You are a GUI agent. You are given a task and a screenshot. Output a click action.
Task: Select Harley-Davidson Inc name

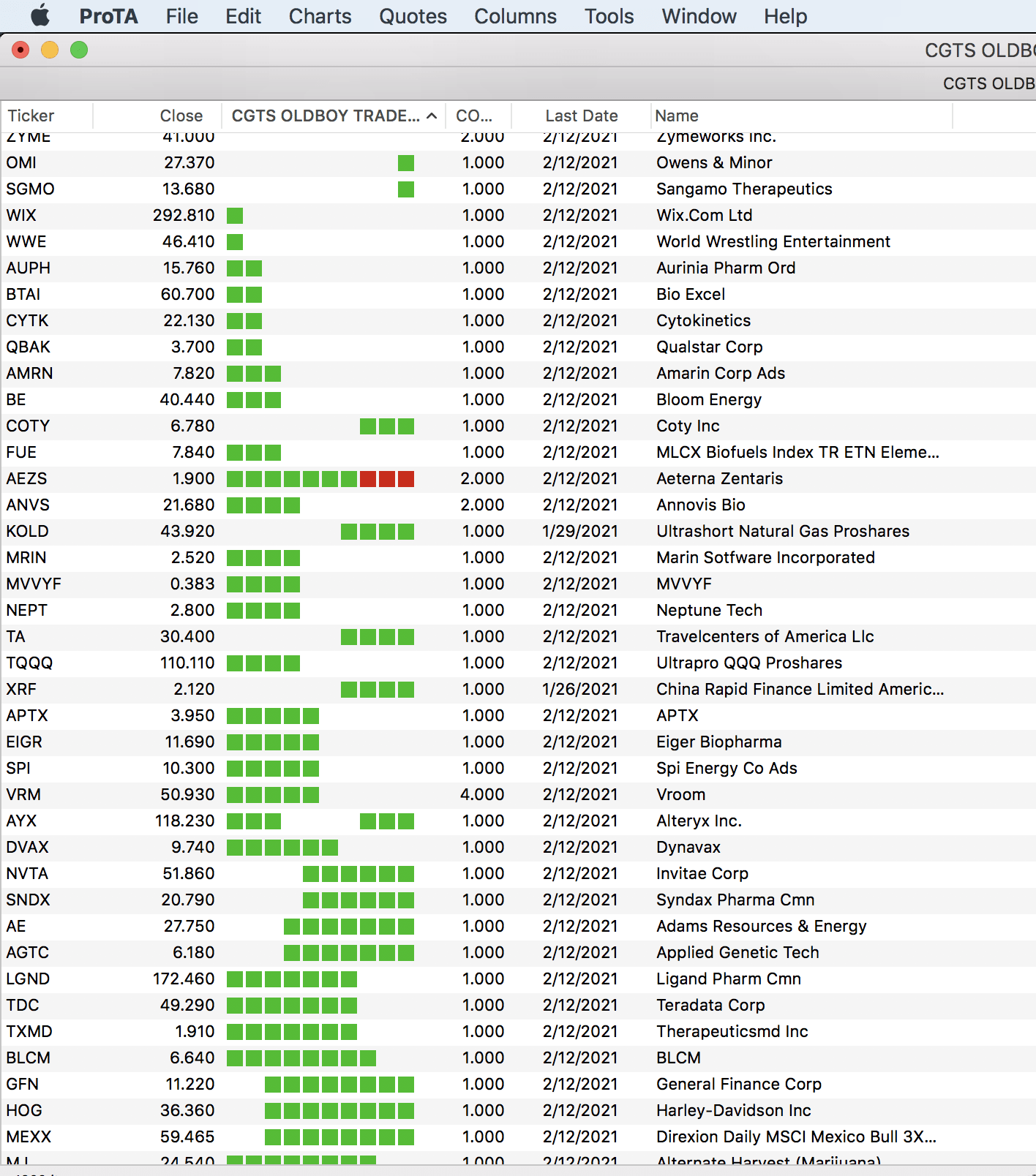[734, 1110]
